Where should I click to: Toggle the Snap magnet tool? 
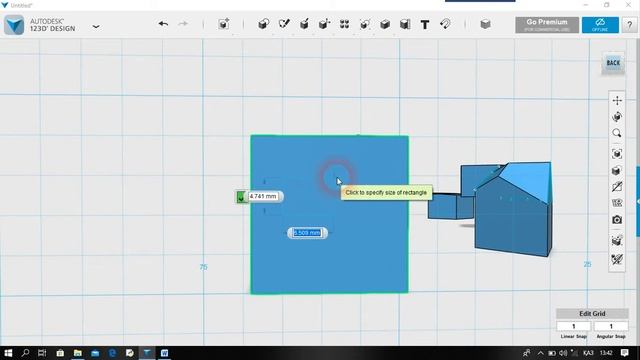tap(445, 24)
